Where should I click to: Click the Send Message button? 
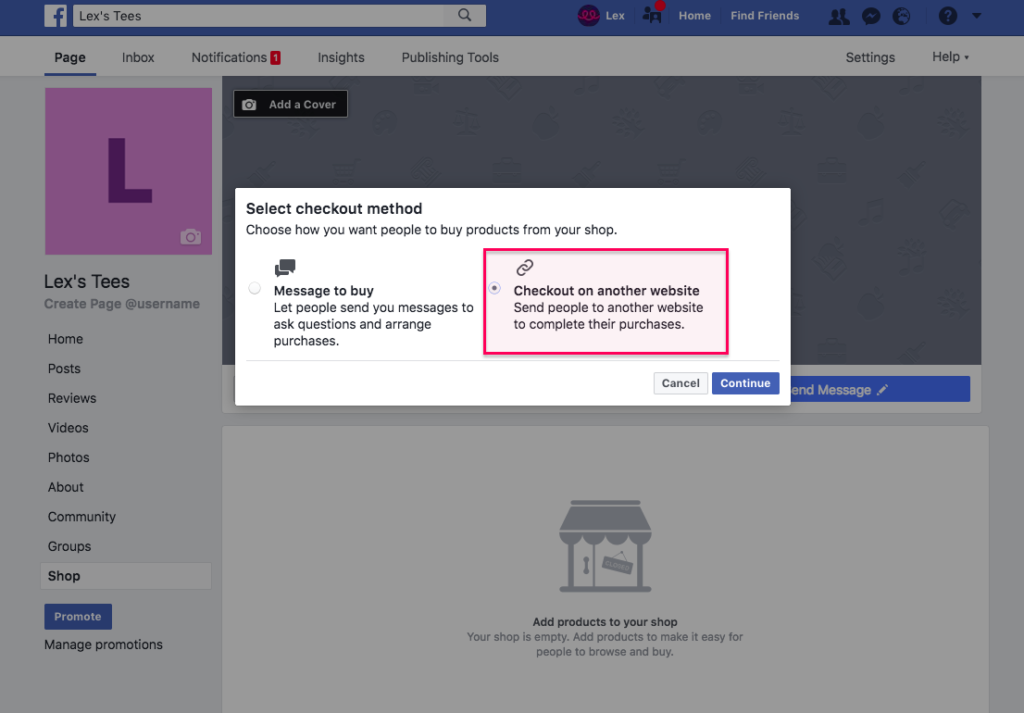(x=880, y=390)
